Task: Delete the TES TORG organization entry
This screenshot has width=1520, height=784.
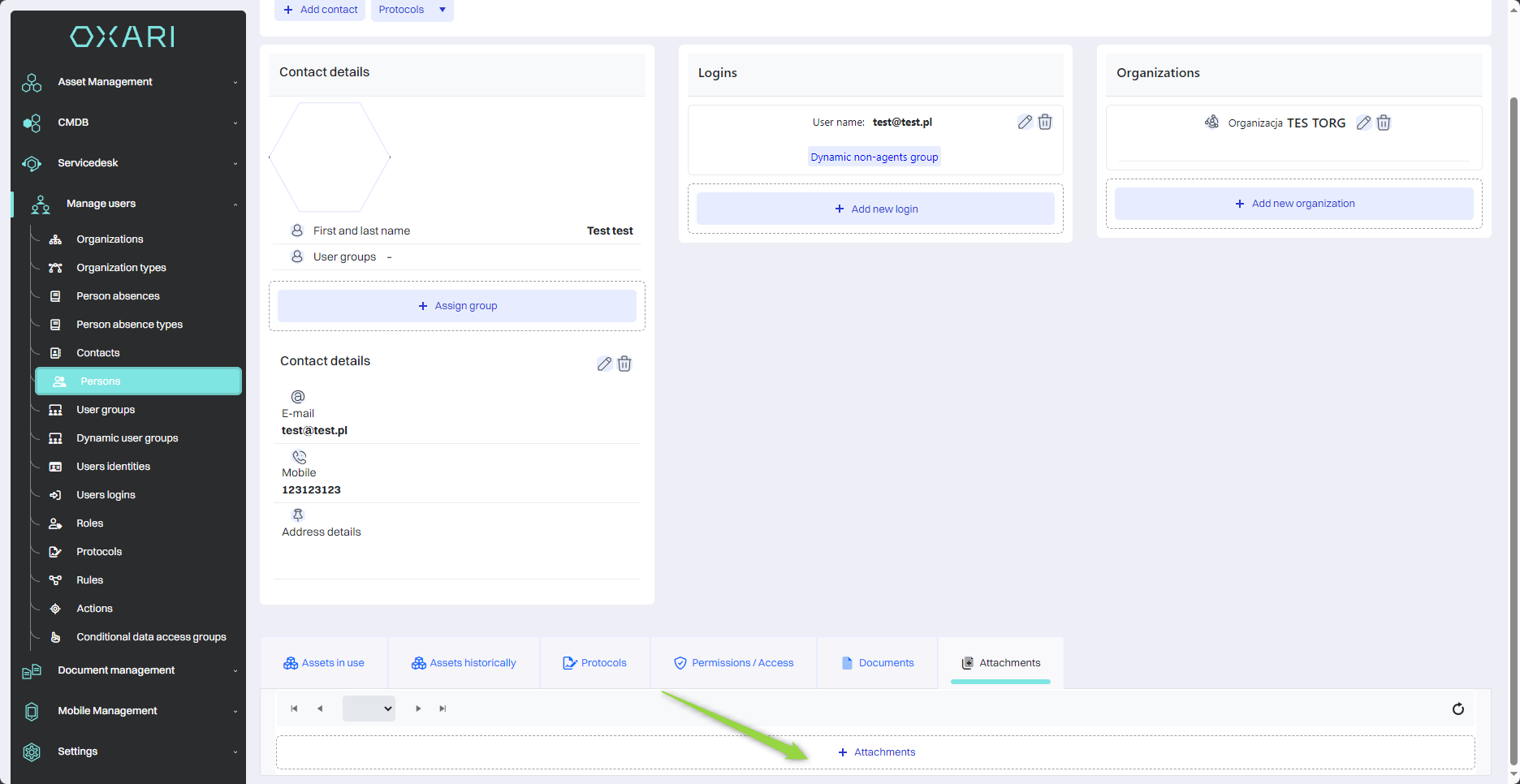Action: pos(1384,123)
